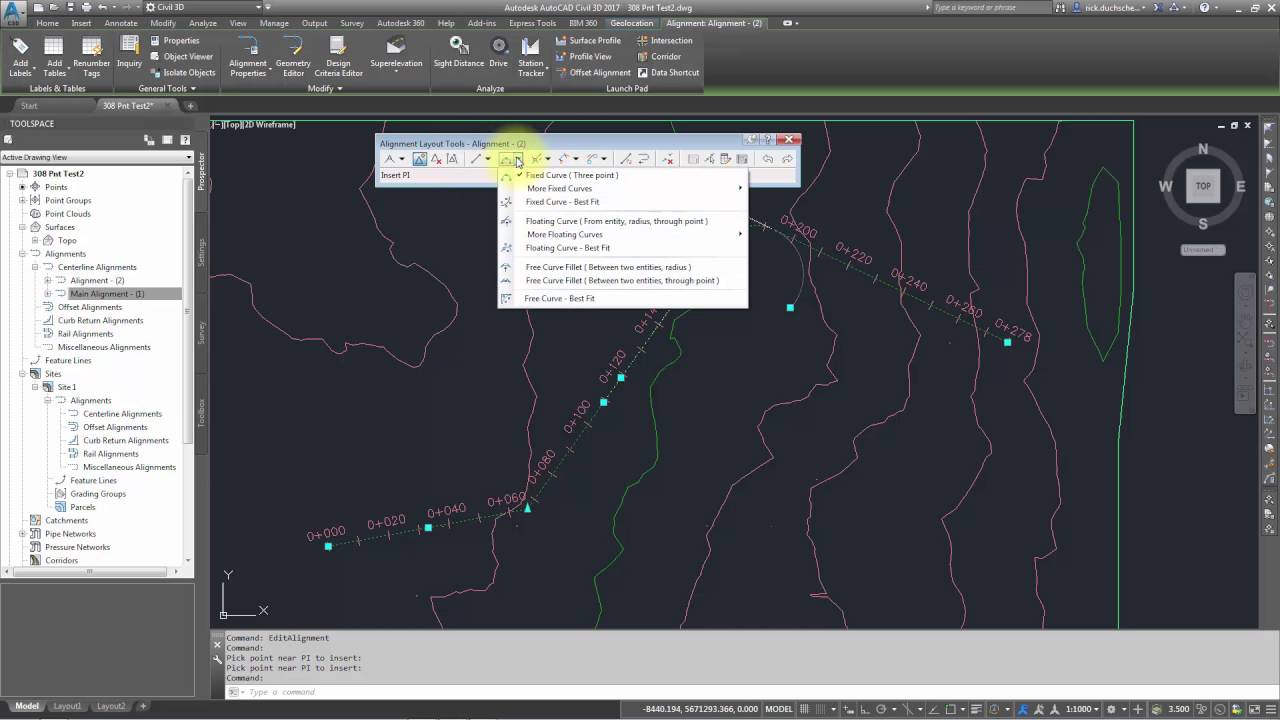This screenshot has height=720, width=1280.
Task: Click the Sight Distance tool
Action: click(459, 52)
